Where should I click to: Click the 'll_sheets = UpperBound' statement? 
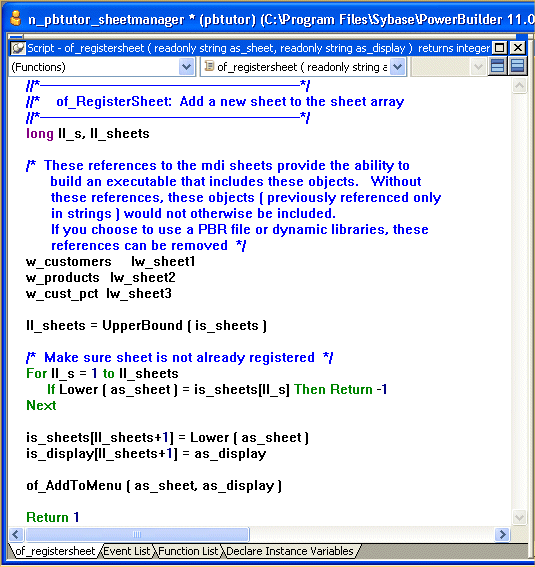pos(146,325)
